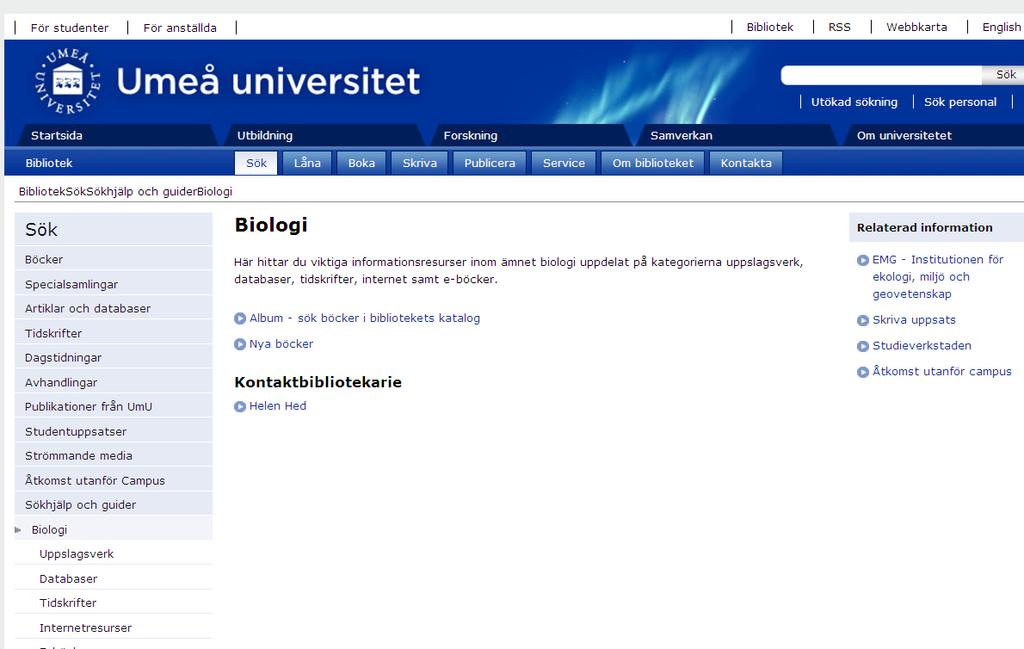Image resolution: width=1024 pixels, height=649 pixels.
Task: Open Artiklar och databaser in sidebar
Action: tap(114, 308)
